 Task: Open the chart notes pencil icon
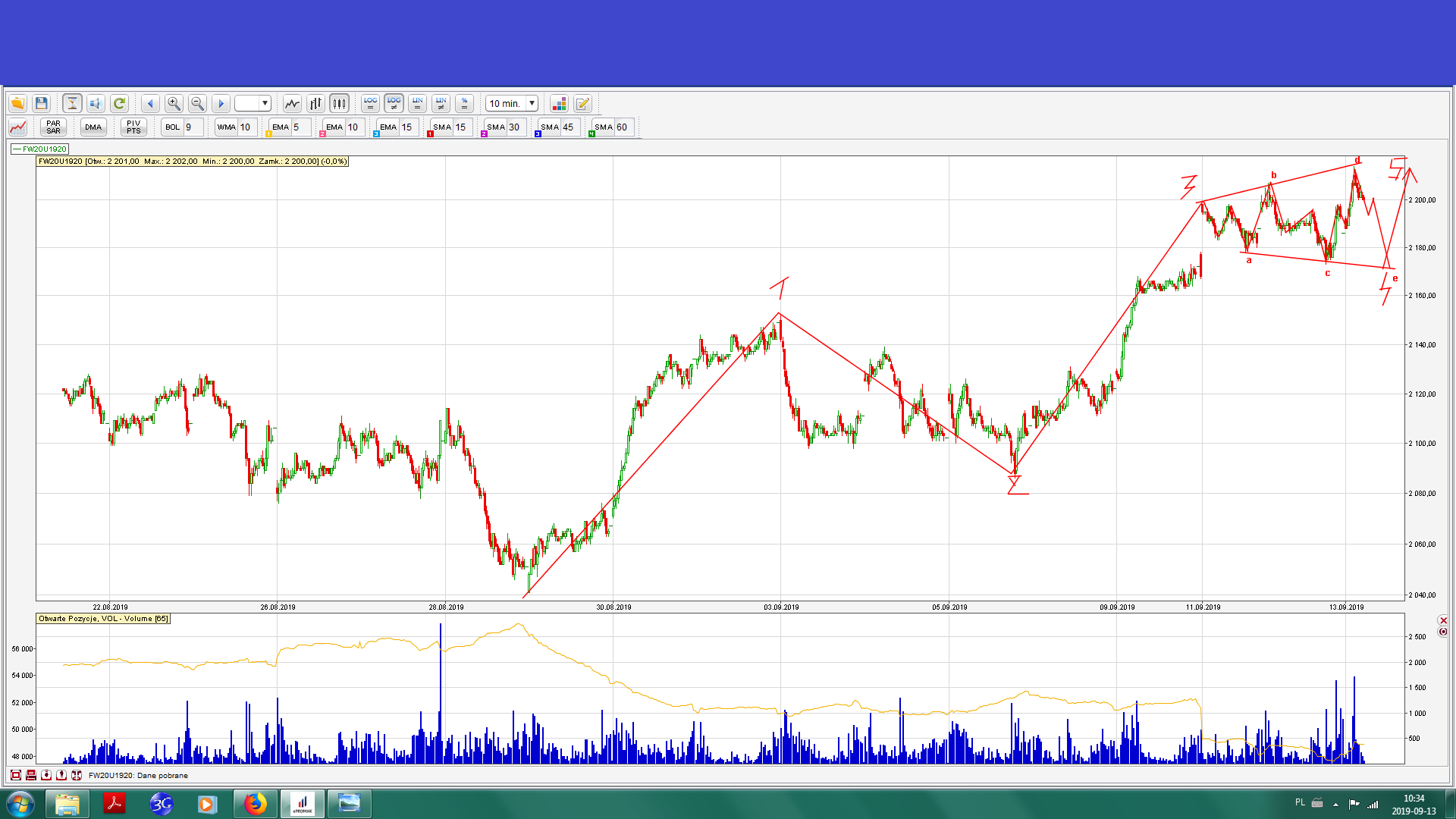[582, 104]
